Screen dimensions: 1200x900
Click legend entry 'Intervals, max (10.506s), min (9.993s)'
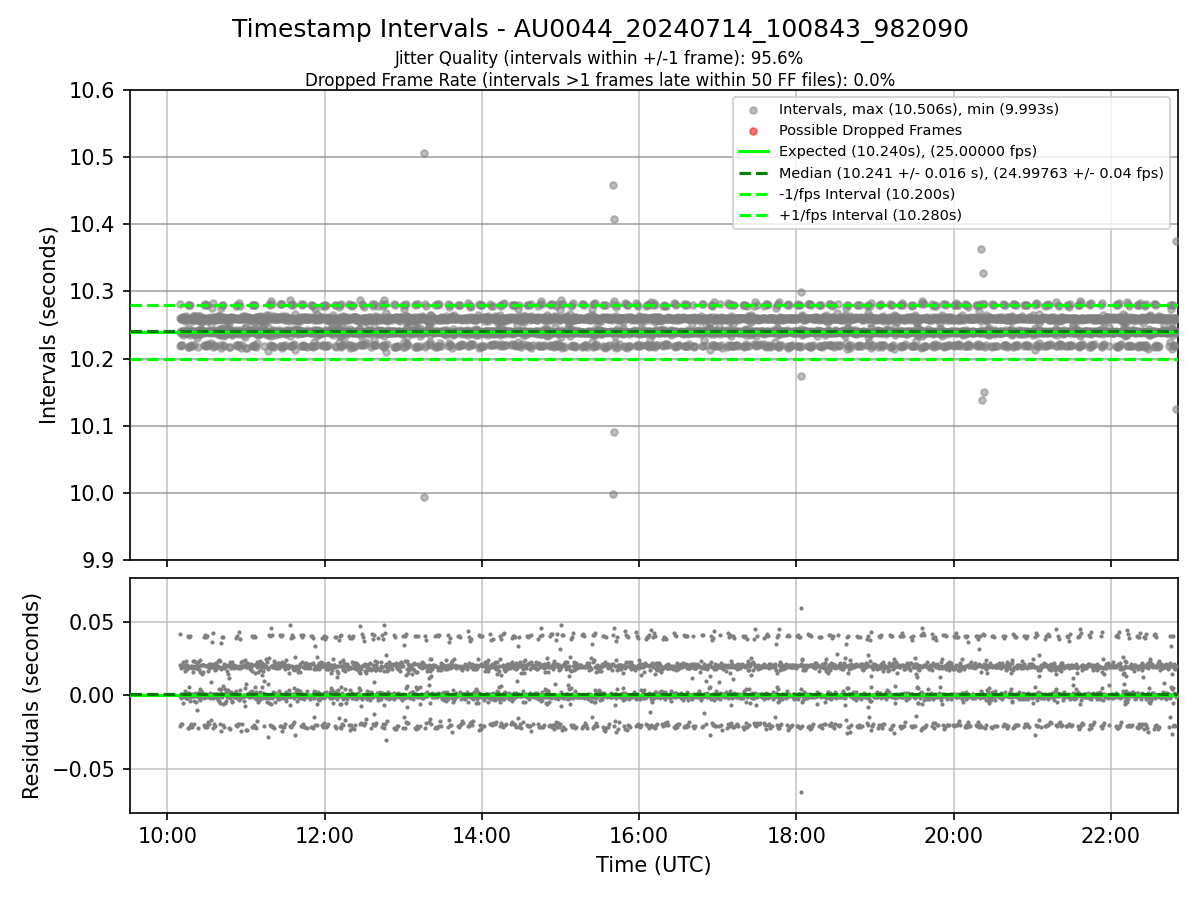pos(918,109)
